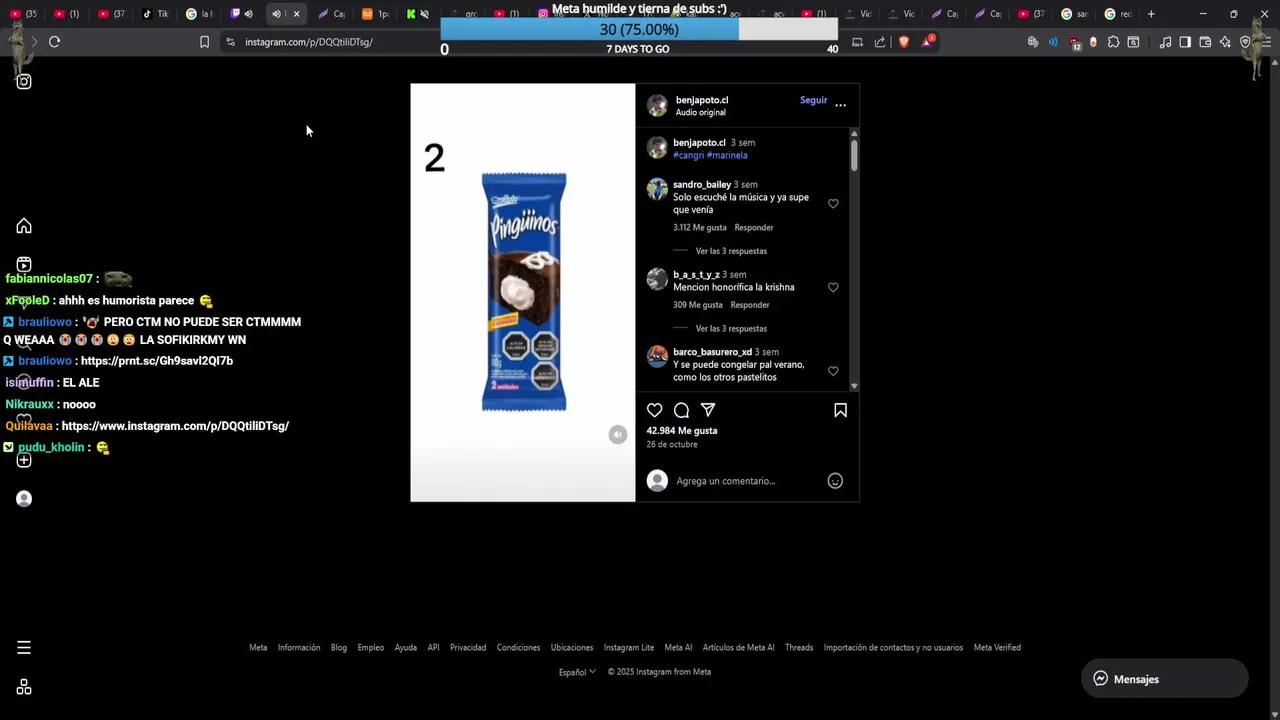The height and width of the screenshot is (720, 1280).
Task: Open the Instagram Lite footer link
Action: [629, 648]
